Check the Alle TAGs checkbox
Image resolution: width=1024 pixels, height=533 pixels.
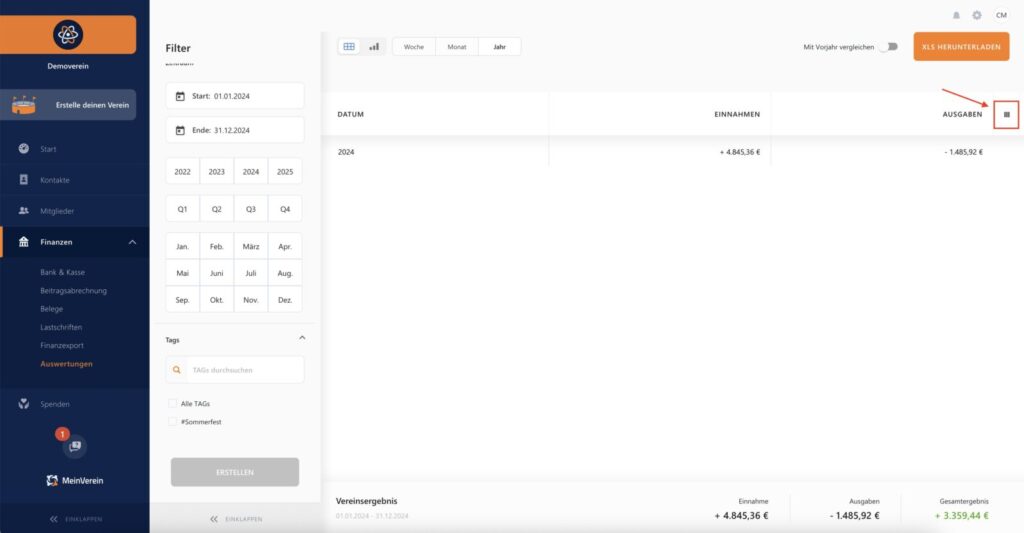[172, 404]
